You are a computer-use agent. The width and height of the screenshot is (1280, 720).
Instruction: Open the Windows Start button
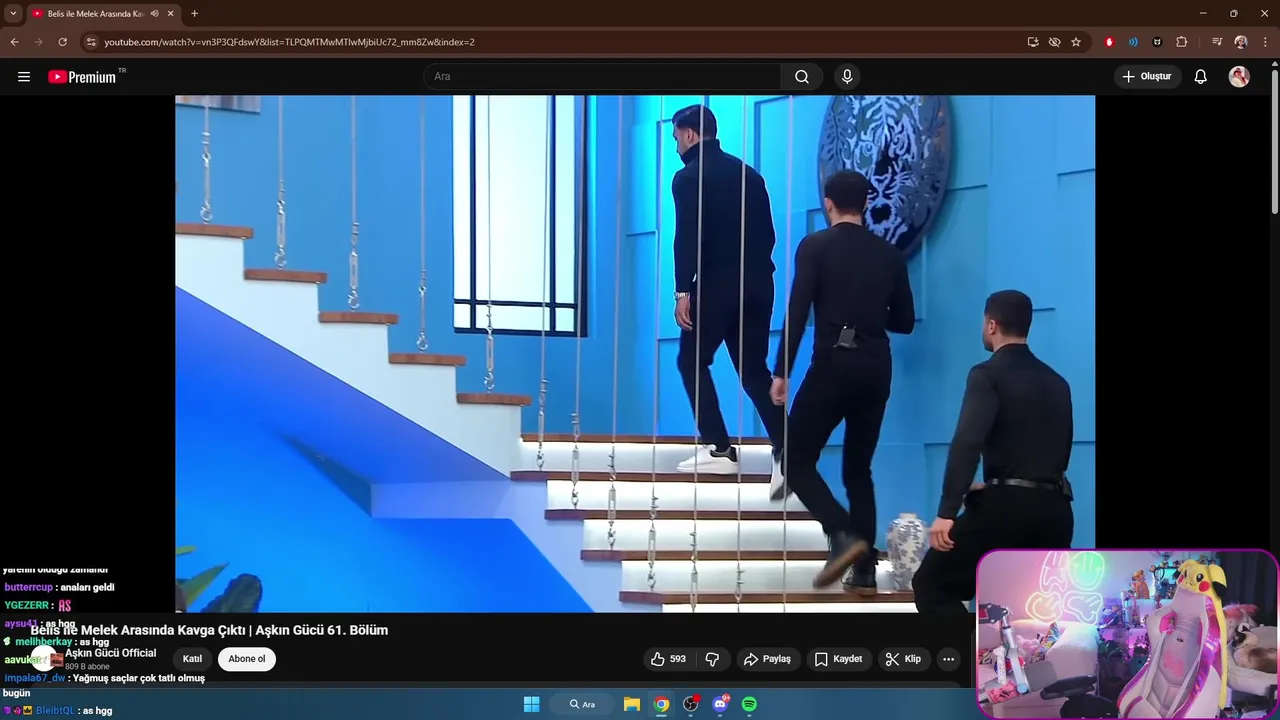click(532, 704)
